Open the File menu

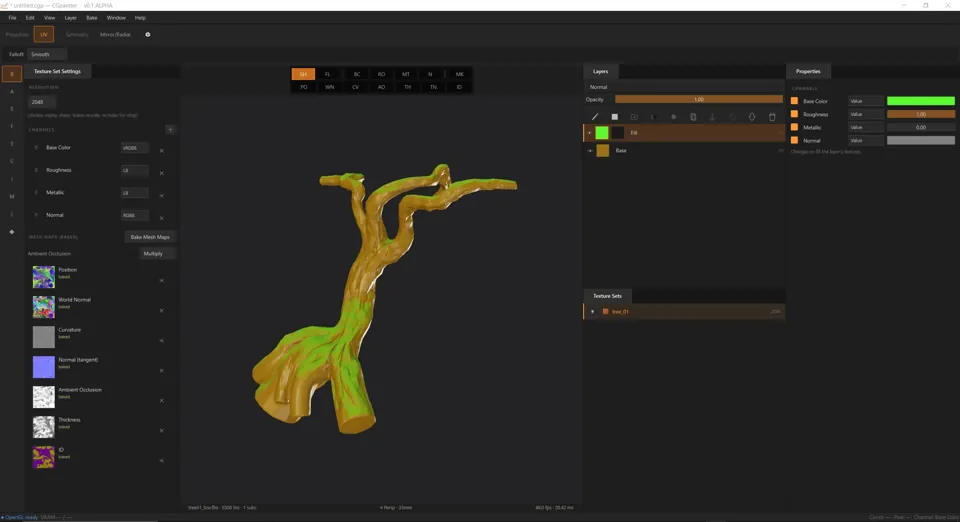12,18
